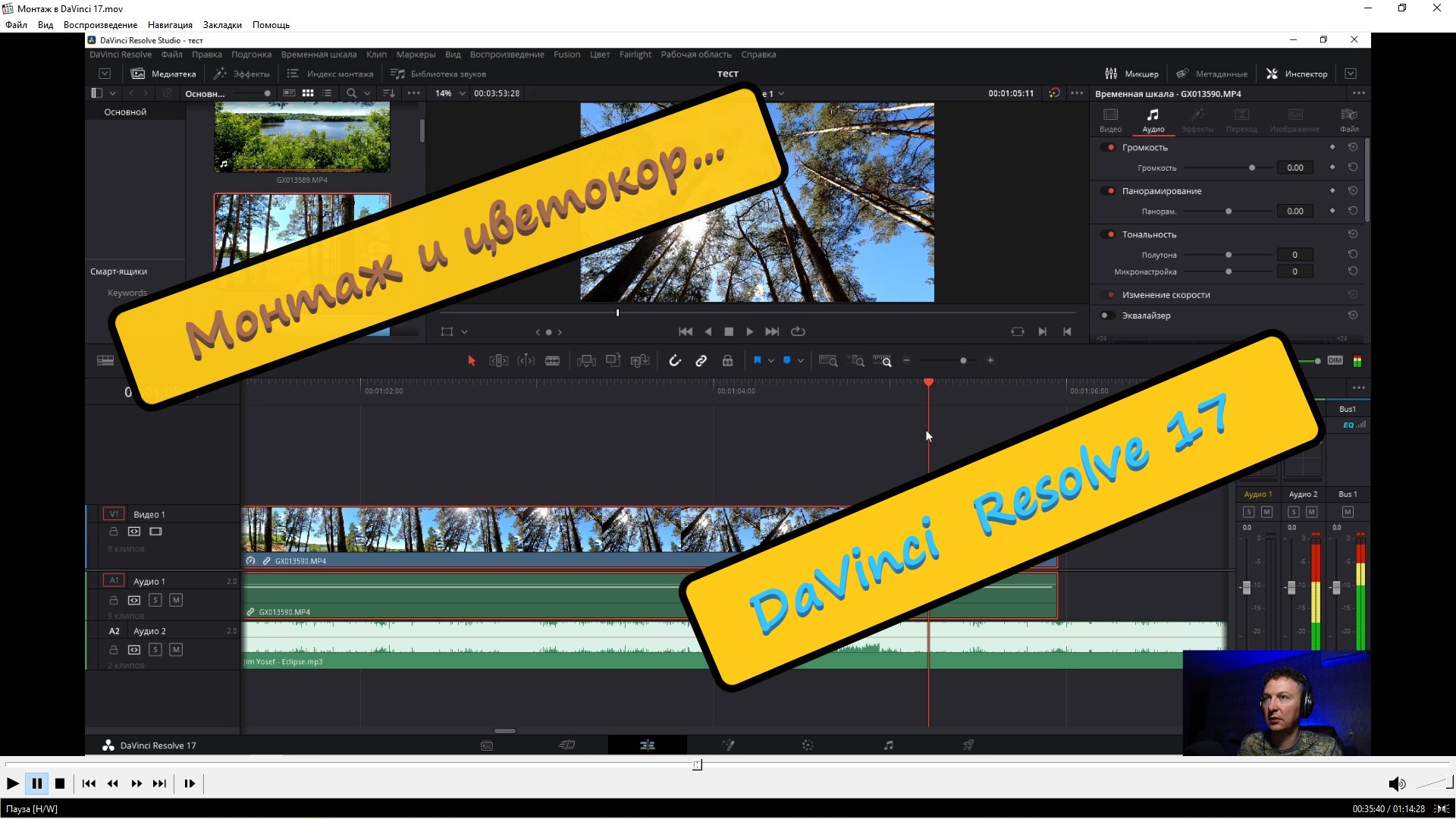The height and width of the screenshot is (819, 1456).
Task: Open the Медиатека panel button
Action: 164,74
